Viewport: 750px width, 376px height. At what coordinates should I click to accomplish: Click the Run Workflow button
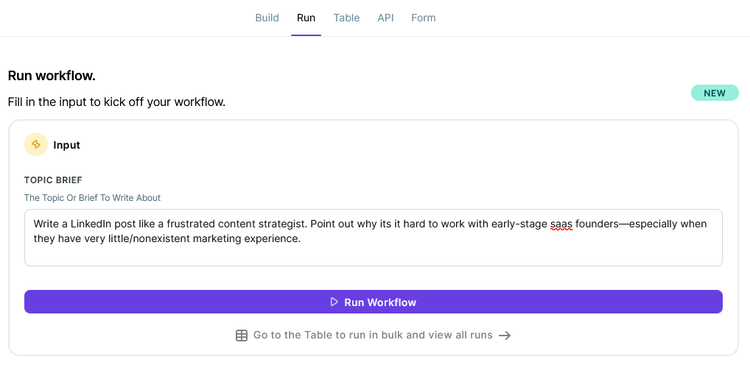click(373, 302)
